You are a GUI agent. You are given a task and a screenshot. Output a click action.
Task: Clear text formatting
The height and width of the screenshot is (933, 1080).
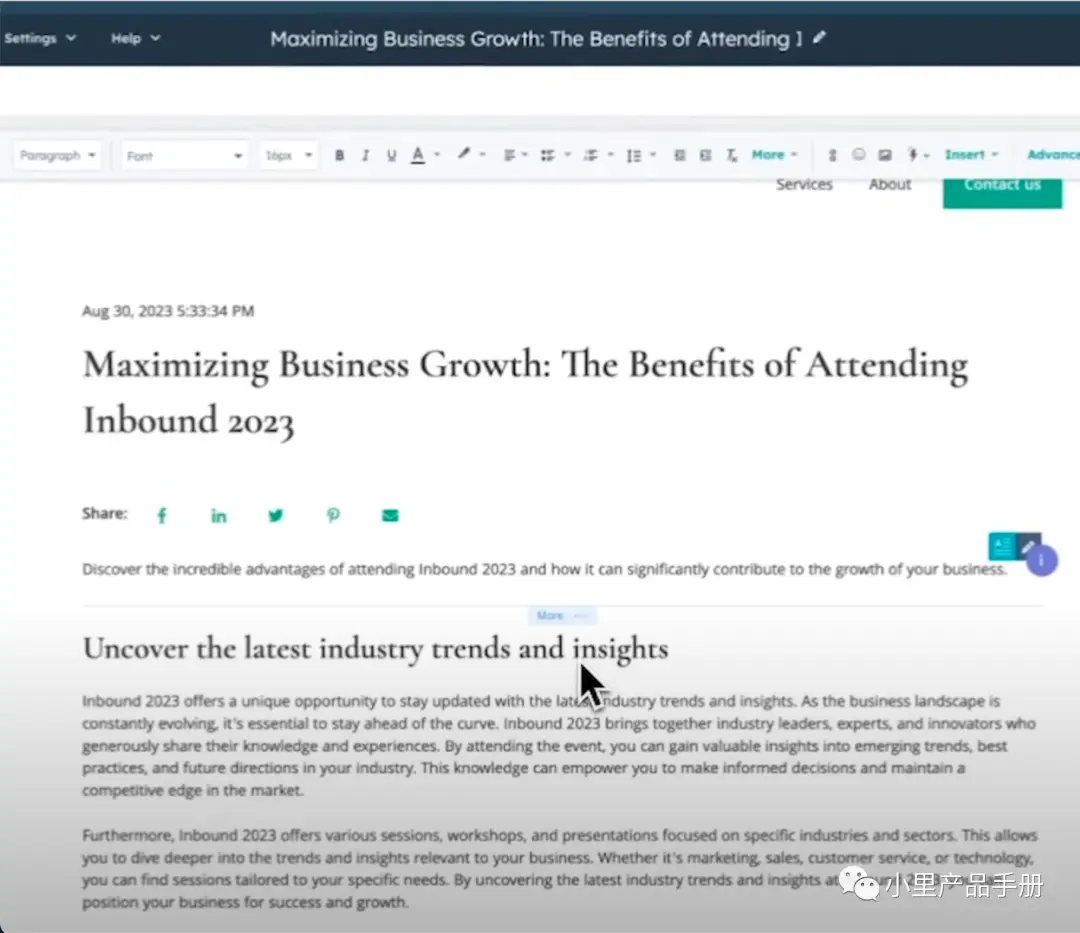click(731, 156)
